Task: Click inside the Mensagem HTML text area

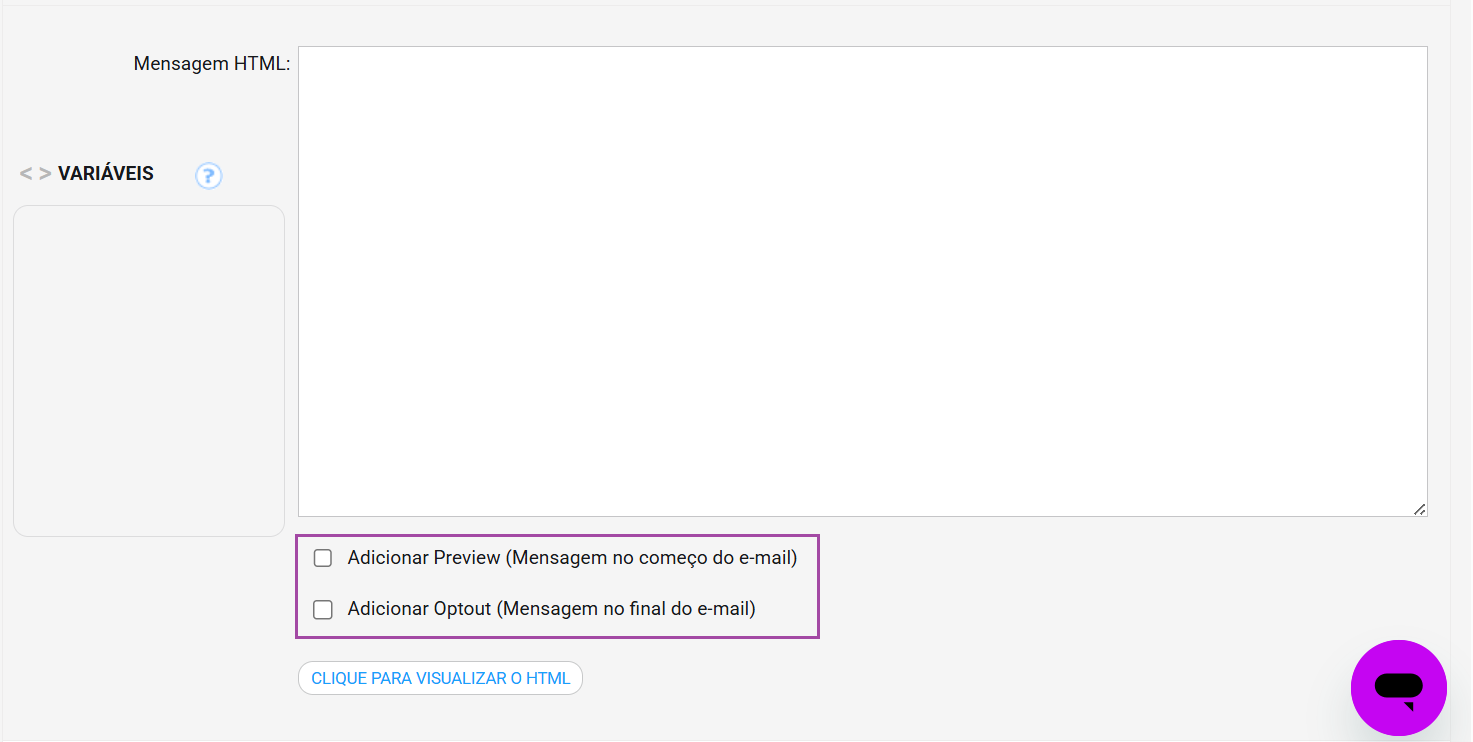Action: (862, 281)
